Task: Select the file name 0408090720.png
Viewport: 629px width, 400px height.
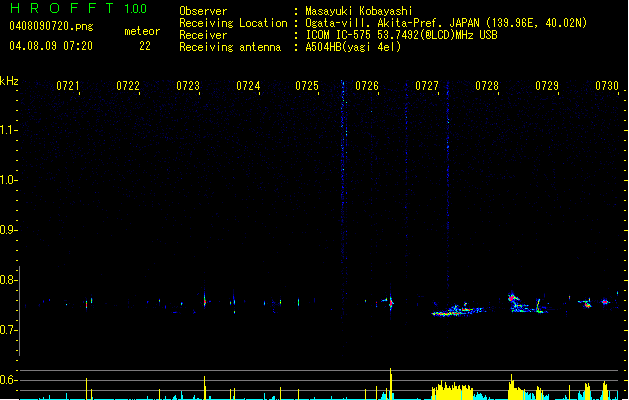Action: point(51,27)
